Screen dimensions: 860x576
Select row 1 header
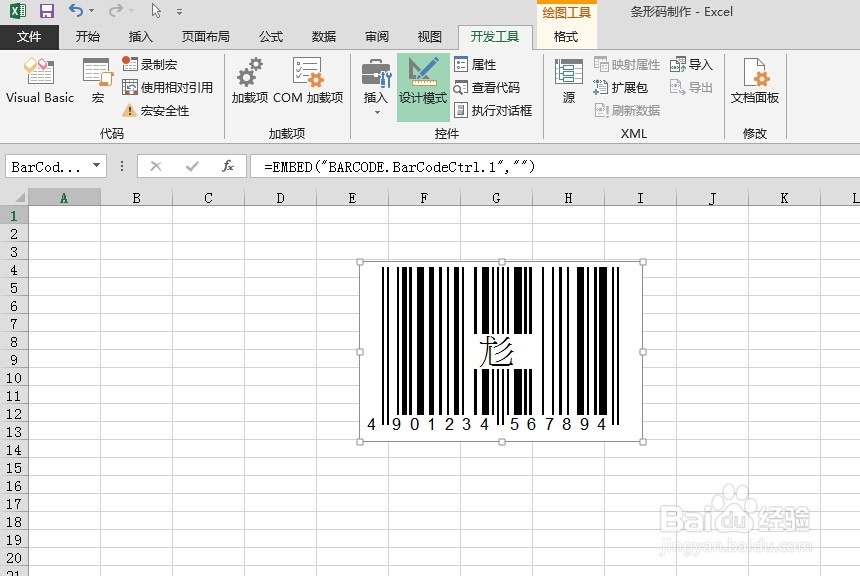14,216
